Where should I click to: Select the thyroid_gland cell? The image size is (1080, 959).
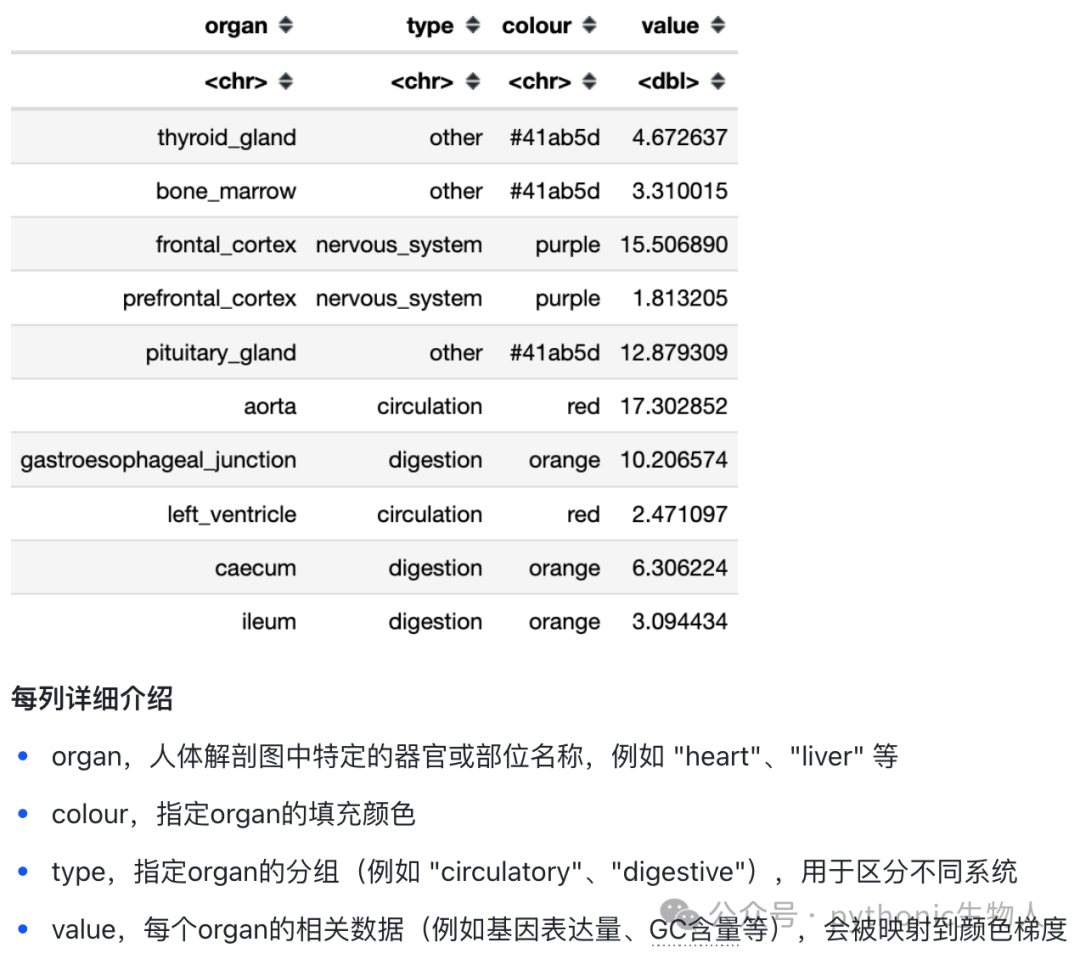[227, 138]
